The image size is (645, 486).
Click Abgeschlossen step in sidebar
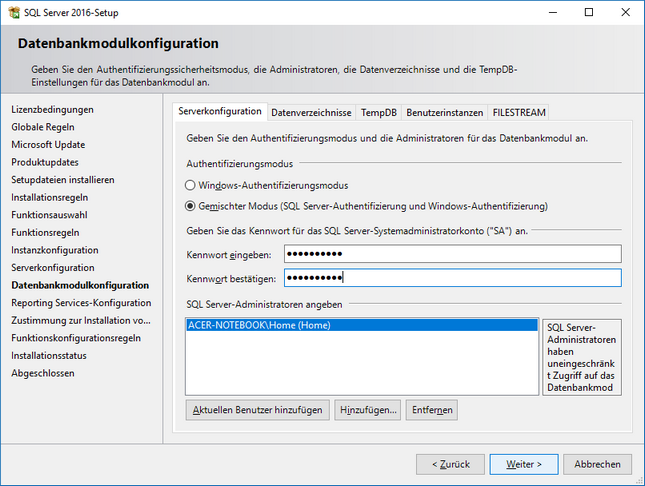coord(43,373)
